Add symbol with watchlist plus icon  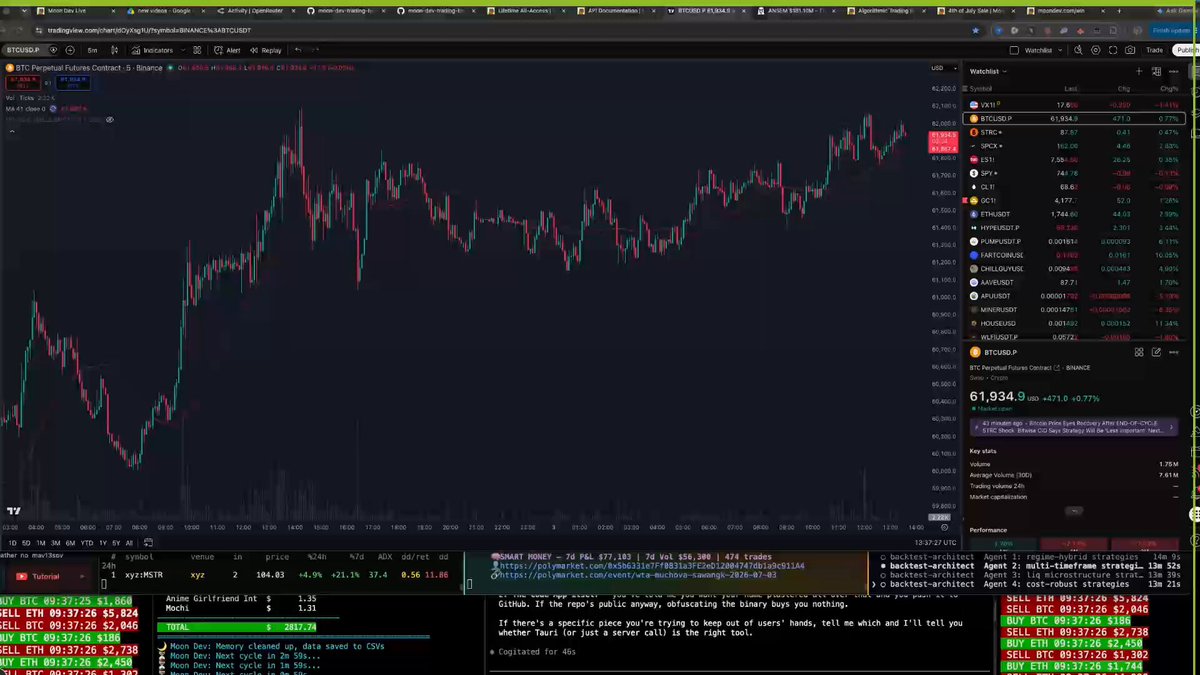(x=1139, y=71)
